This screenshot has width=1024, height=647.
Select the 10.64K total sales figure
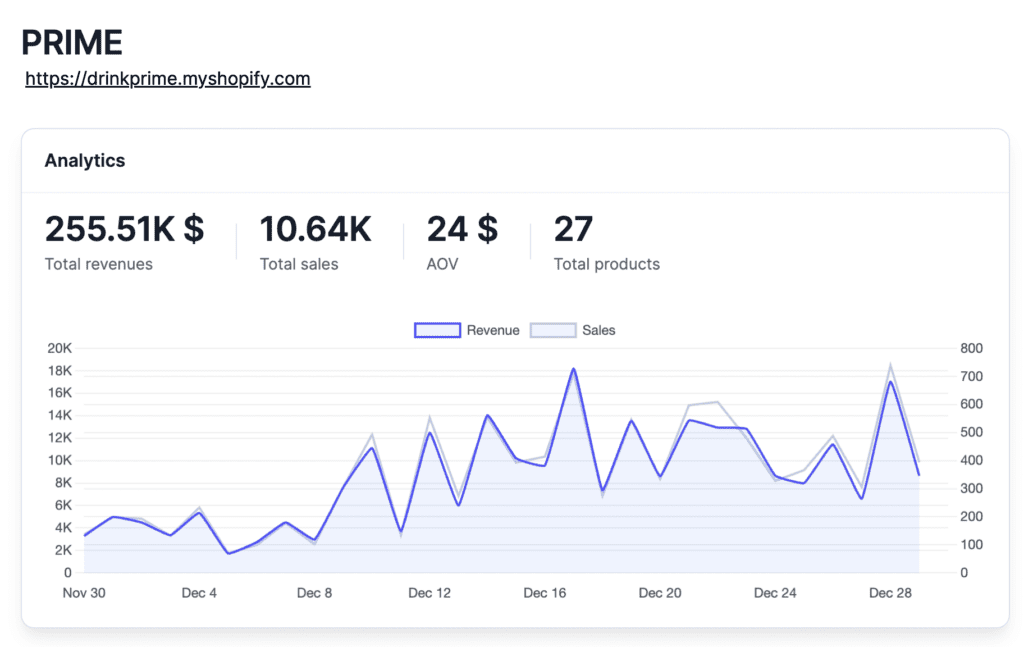315,229
